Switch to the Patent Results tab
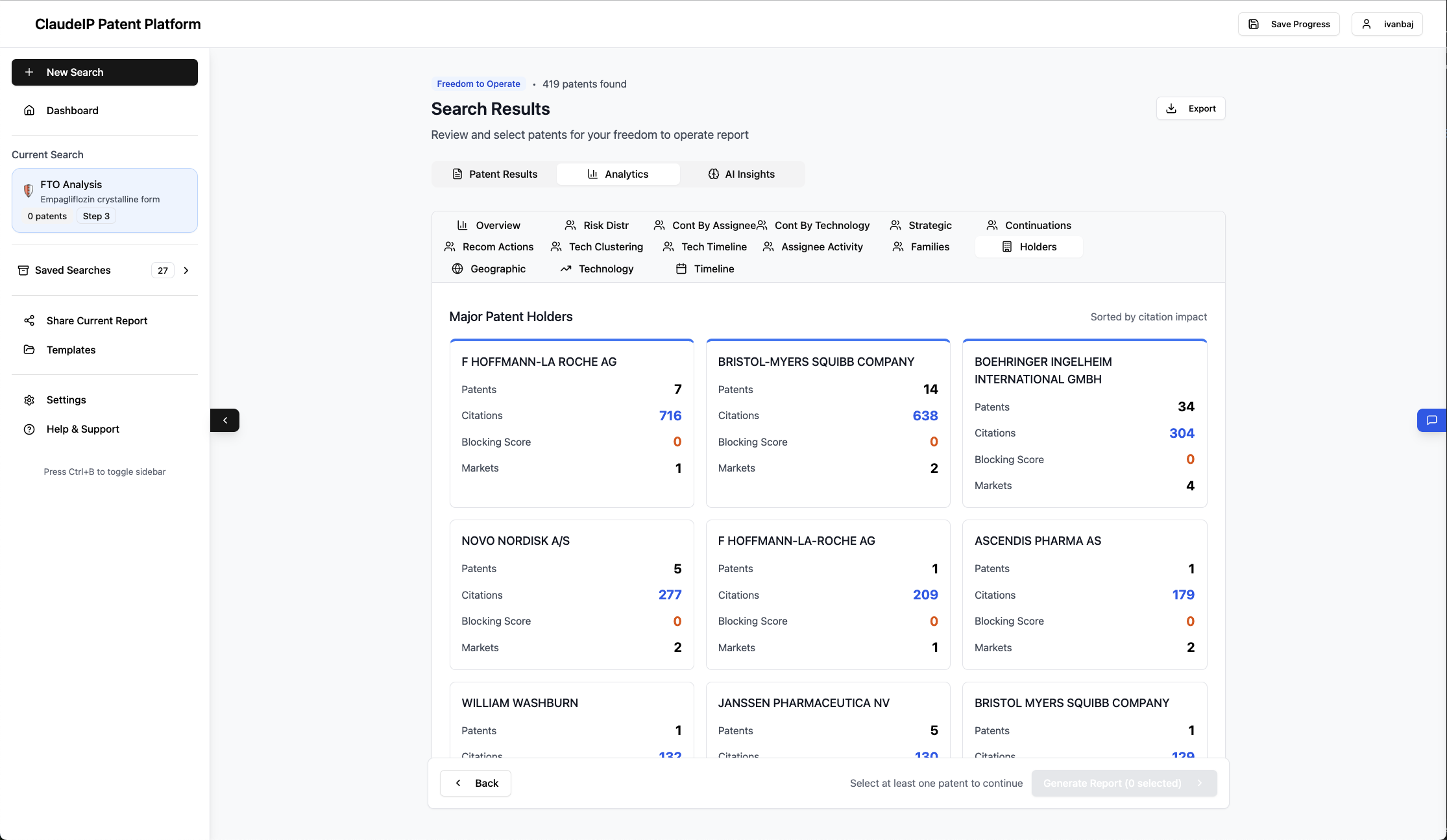Image resolution: width=1447 pixels, height=840 pixels. [494, 174]
